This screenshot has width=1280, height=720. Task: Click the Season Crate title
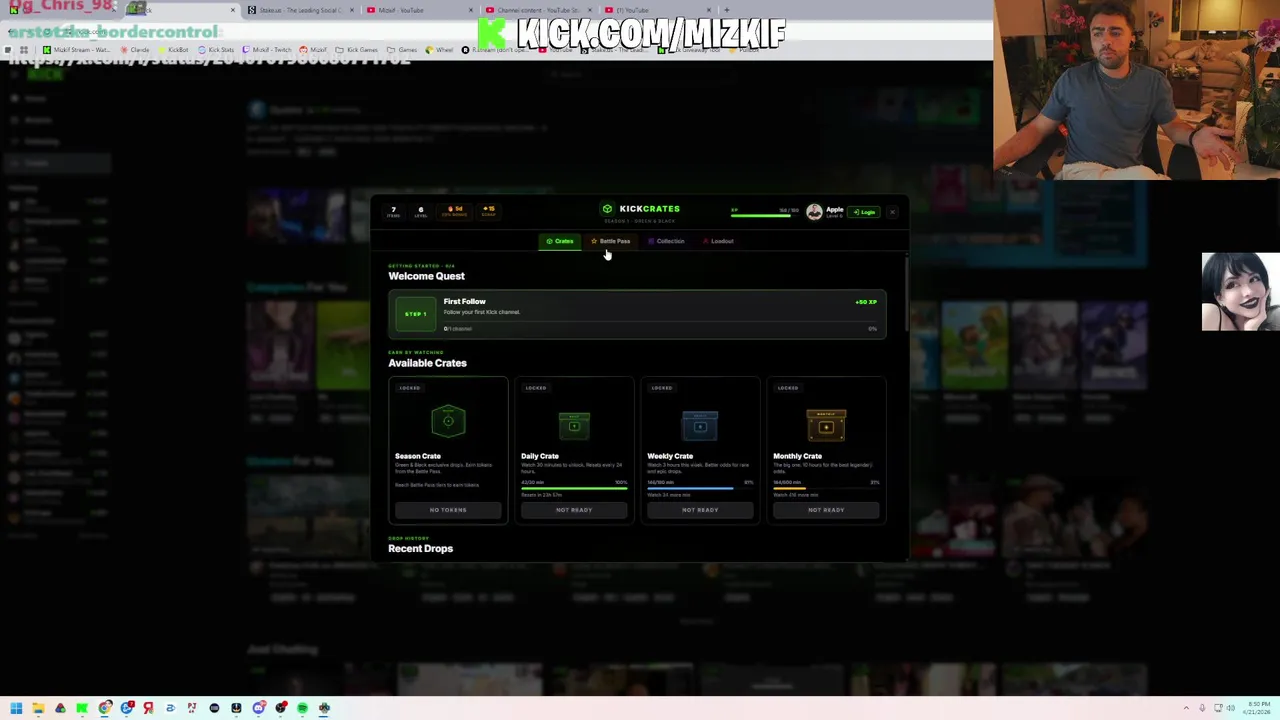(418, 456)
